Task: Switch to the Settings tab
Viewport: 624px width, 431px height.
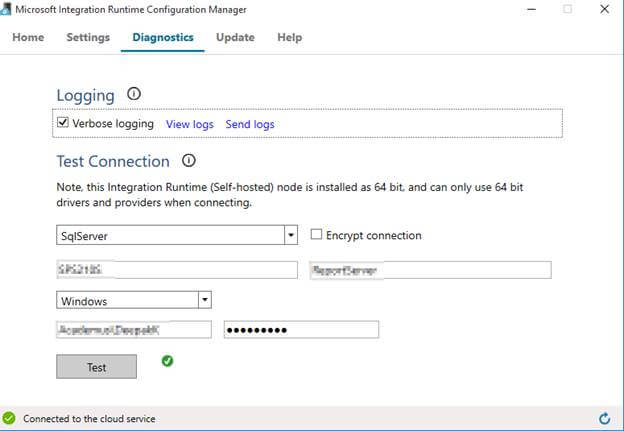Action: (x=88, y=37)
